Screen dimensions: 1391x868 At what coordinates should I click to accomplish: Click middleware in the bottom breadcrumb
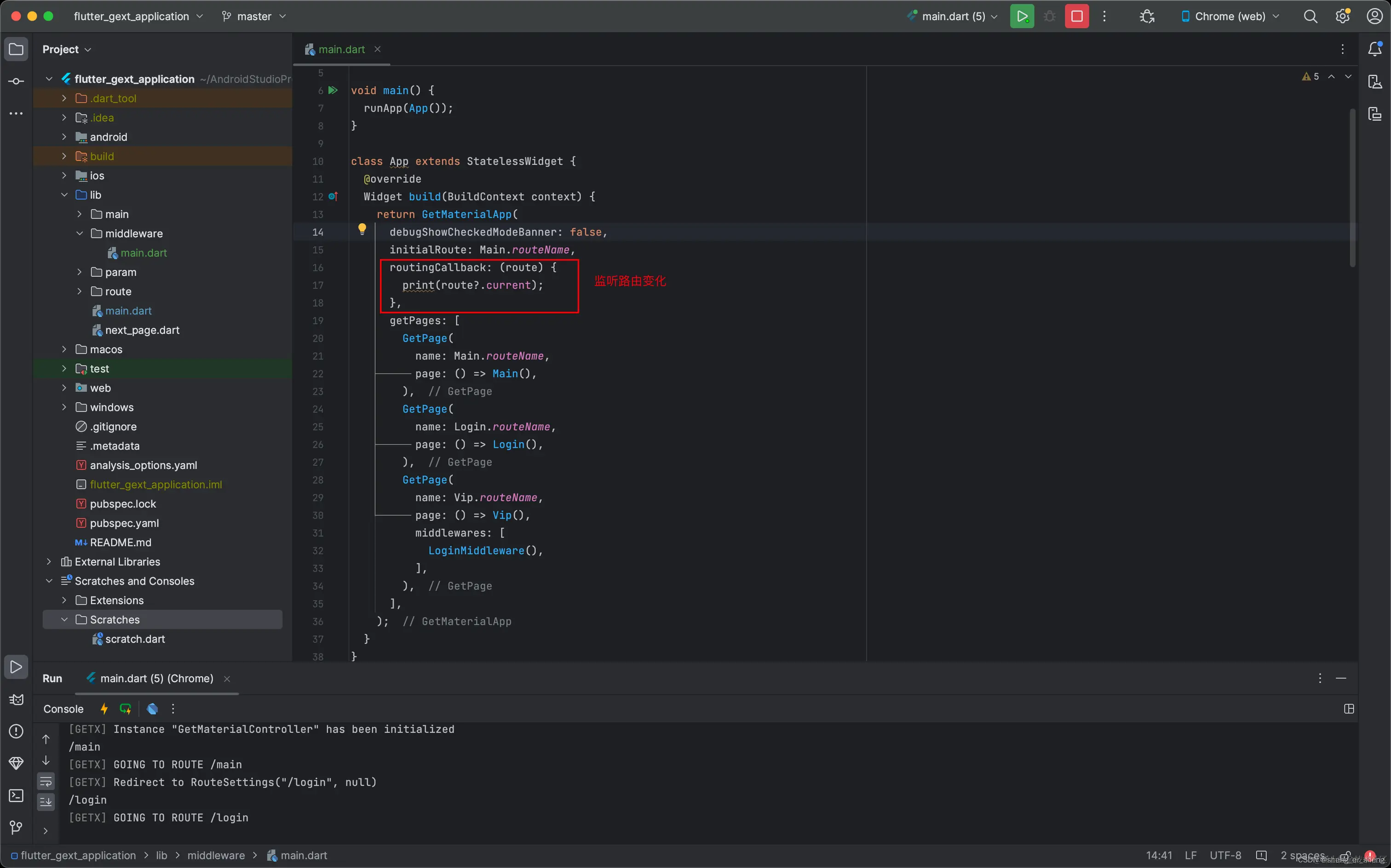(216, 856)
